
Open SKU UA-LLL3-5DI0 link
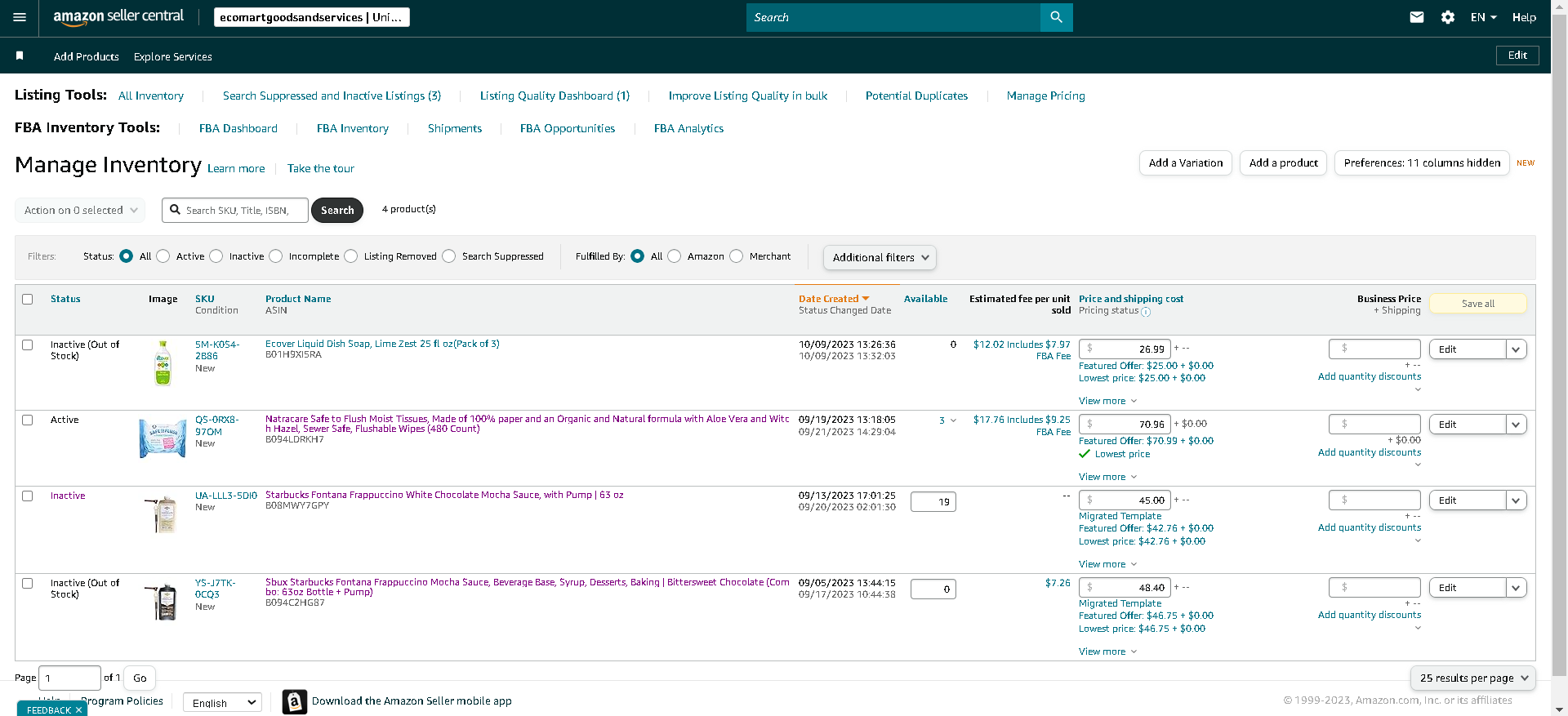click(226, 496)
